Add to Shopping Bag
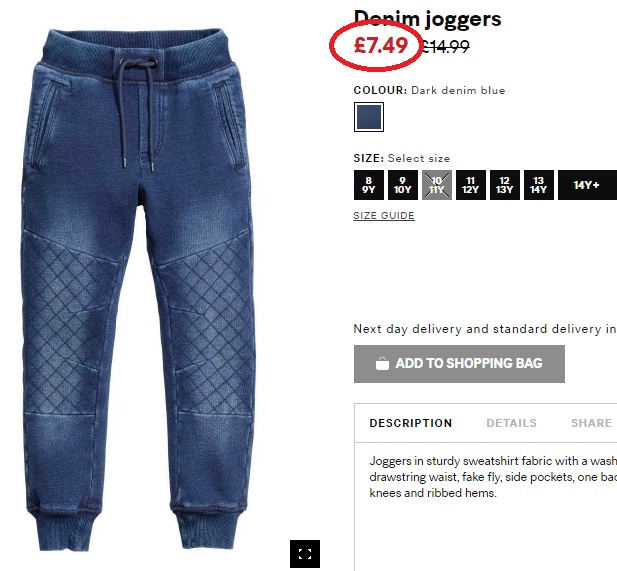The image size is (617, 571). [459, 364]
